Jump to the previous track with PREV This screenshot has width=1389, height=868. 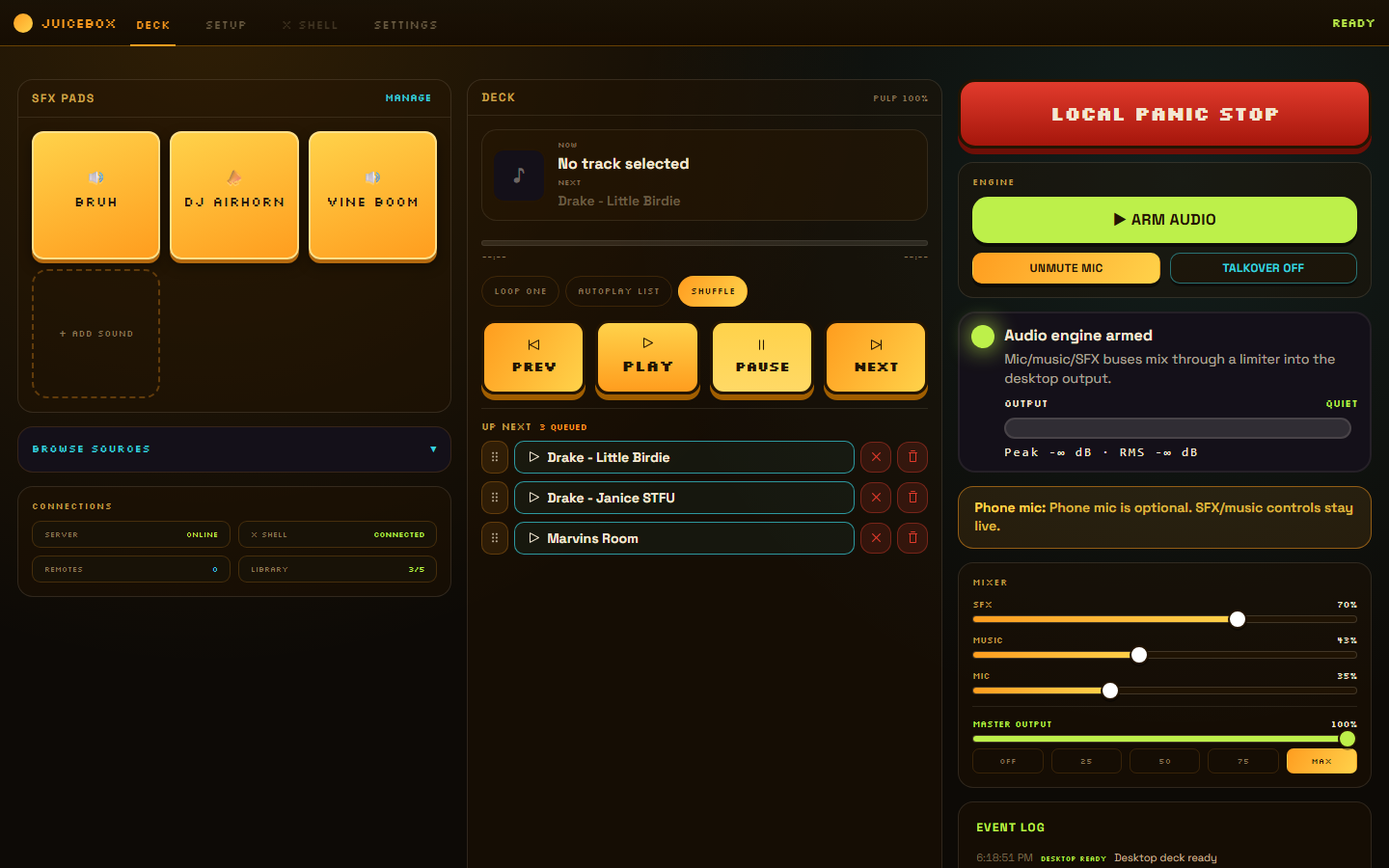point(533,358)
